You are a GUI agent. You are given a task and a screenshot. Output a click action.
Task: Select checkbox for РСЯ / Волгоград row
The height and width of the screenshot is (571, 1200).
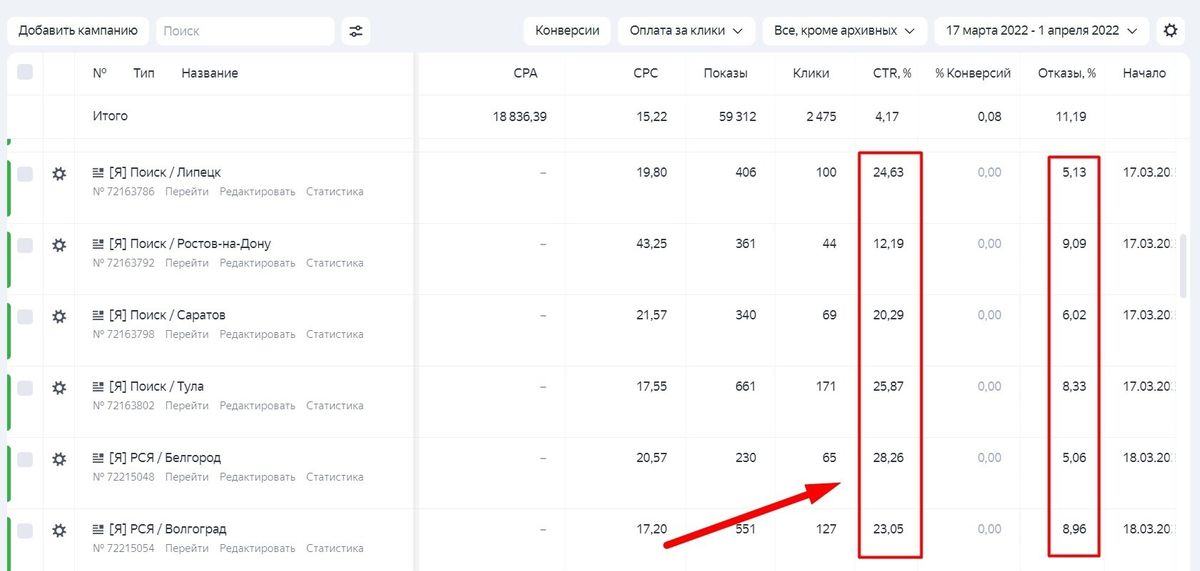[x=25, y=530]
